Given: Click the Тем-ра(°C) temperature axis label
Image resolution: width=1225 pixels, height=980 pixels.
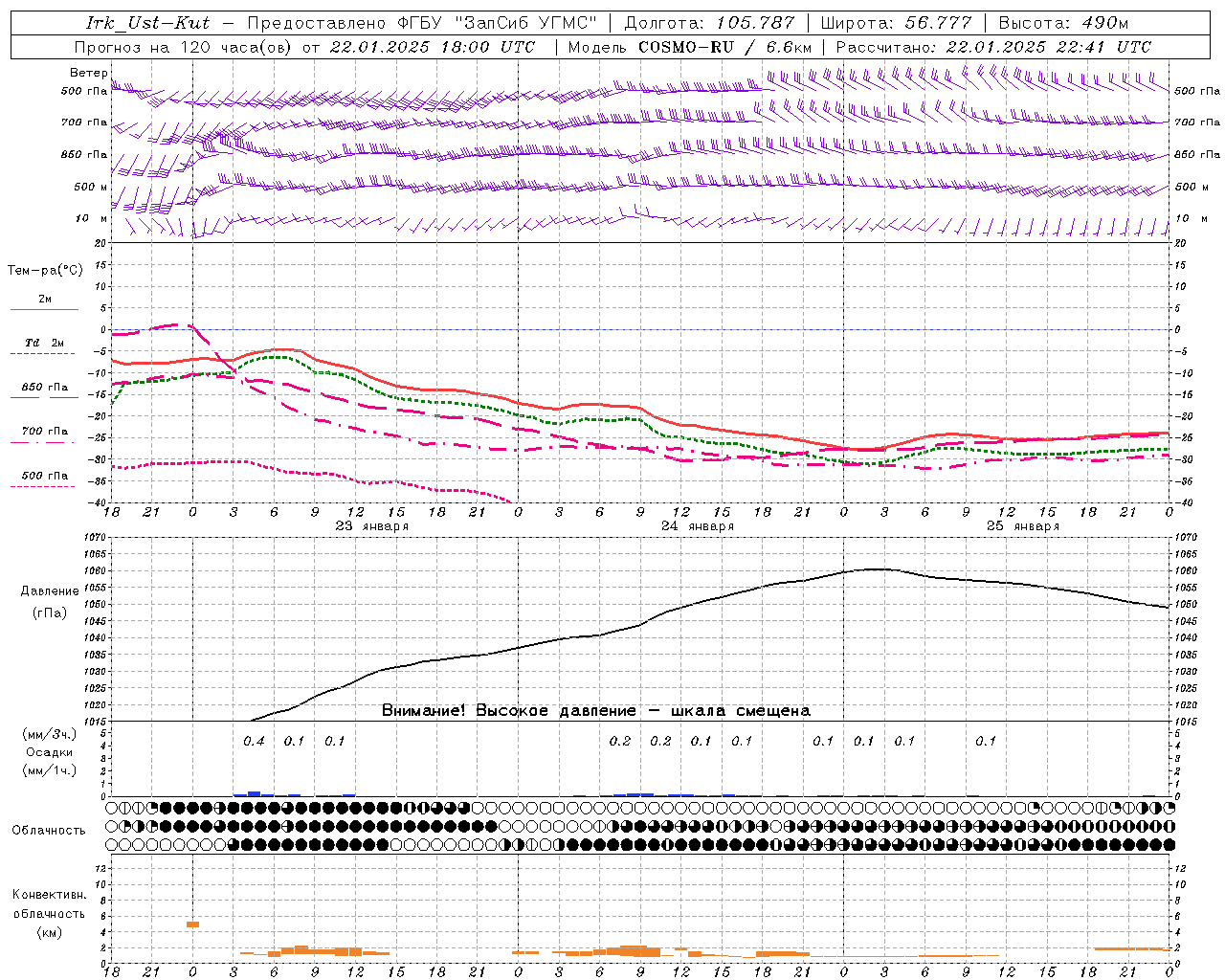Looking at the screenshot, I should point(45,271).
